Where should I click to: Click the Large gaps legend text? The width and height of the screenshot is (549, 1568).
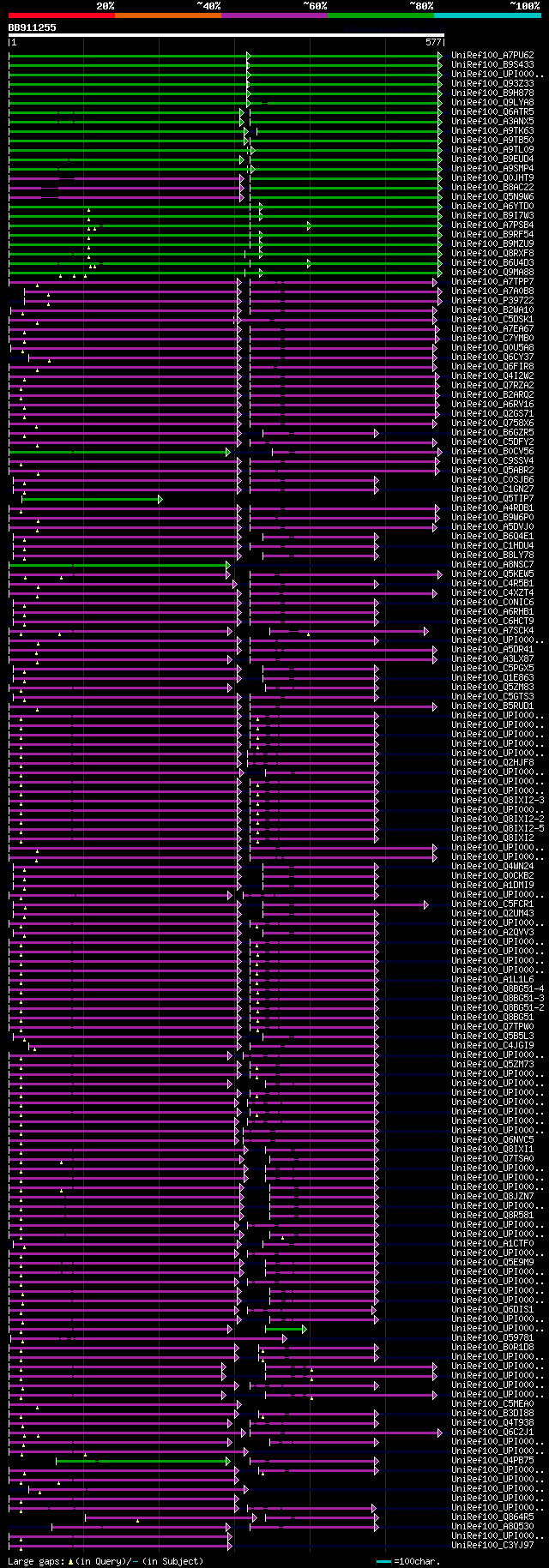click(x=106, y=1562)
